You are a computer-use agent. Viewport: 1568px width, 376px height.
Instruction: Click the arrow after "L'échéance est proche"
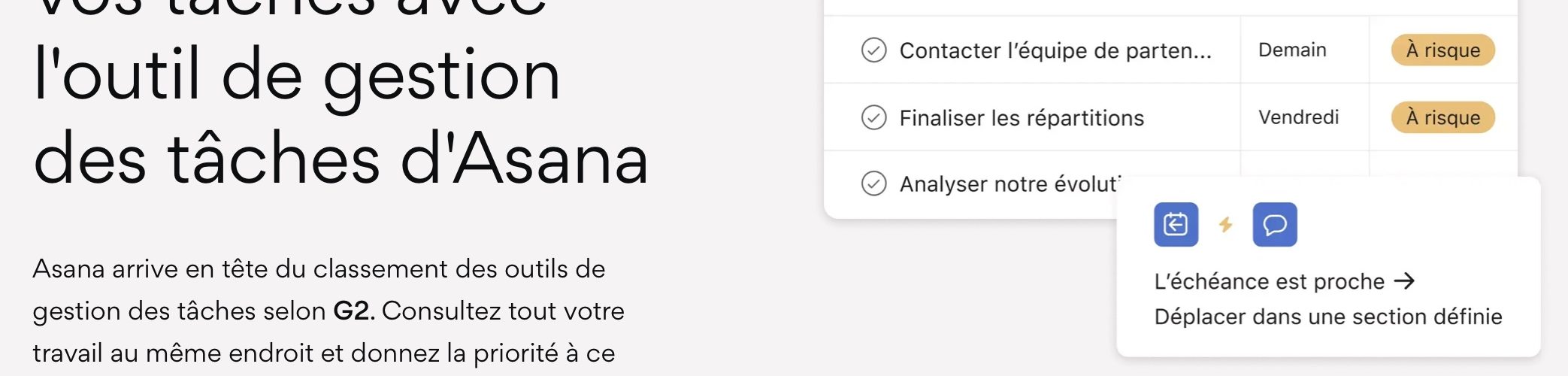pyautogui.click(x=1404, y=281)
